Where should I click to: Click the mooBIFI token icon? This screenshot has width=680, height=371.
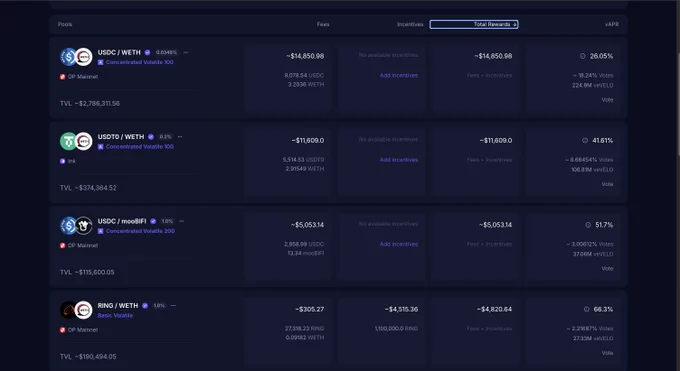click(x=84, y=226)
